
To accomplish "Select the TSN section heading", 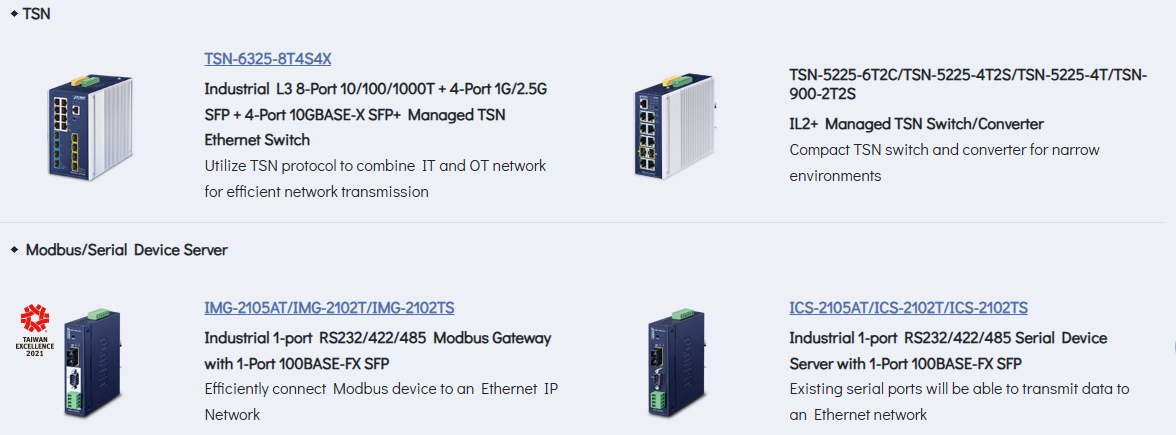I will coord(37,14).
